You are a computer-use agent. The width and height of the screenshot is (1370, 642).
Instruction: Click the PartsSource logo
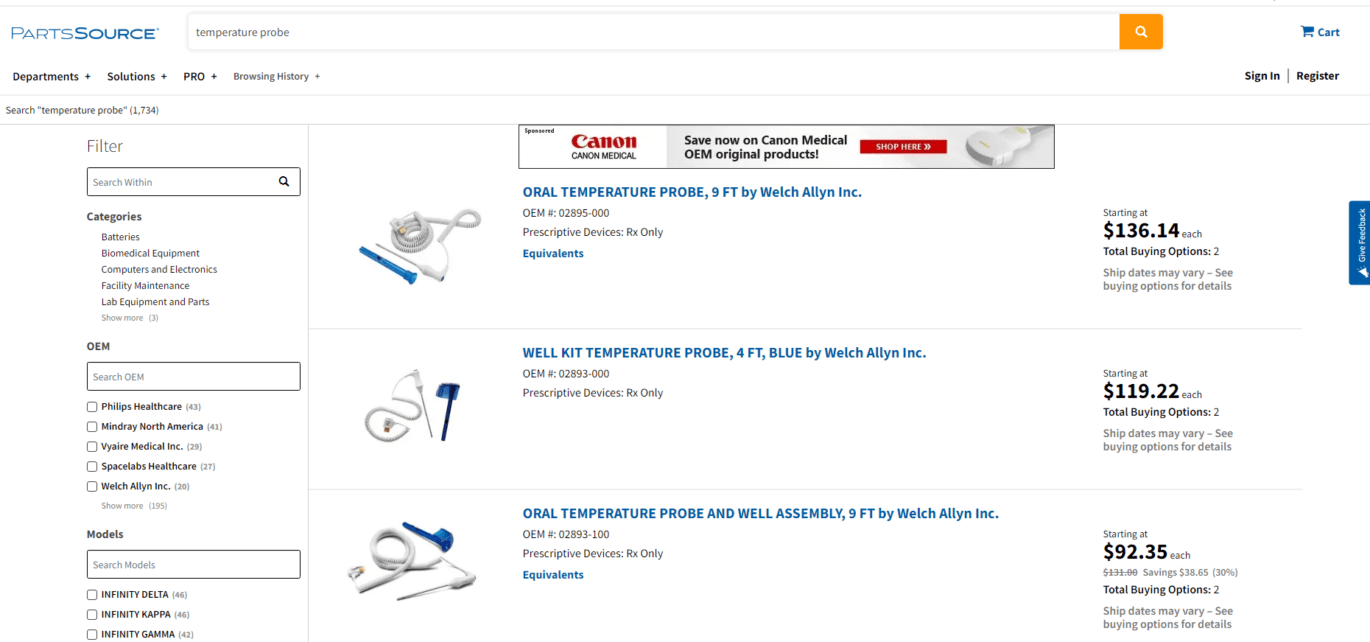[x=85, y=33]
